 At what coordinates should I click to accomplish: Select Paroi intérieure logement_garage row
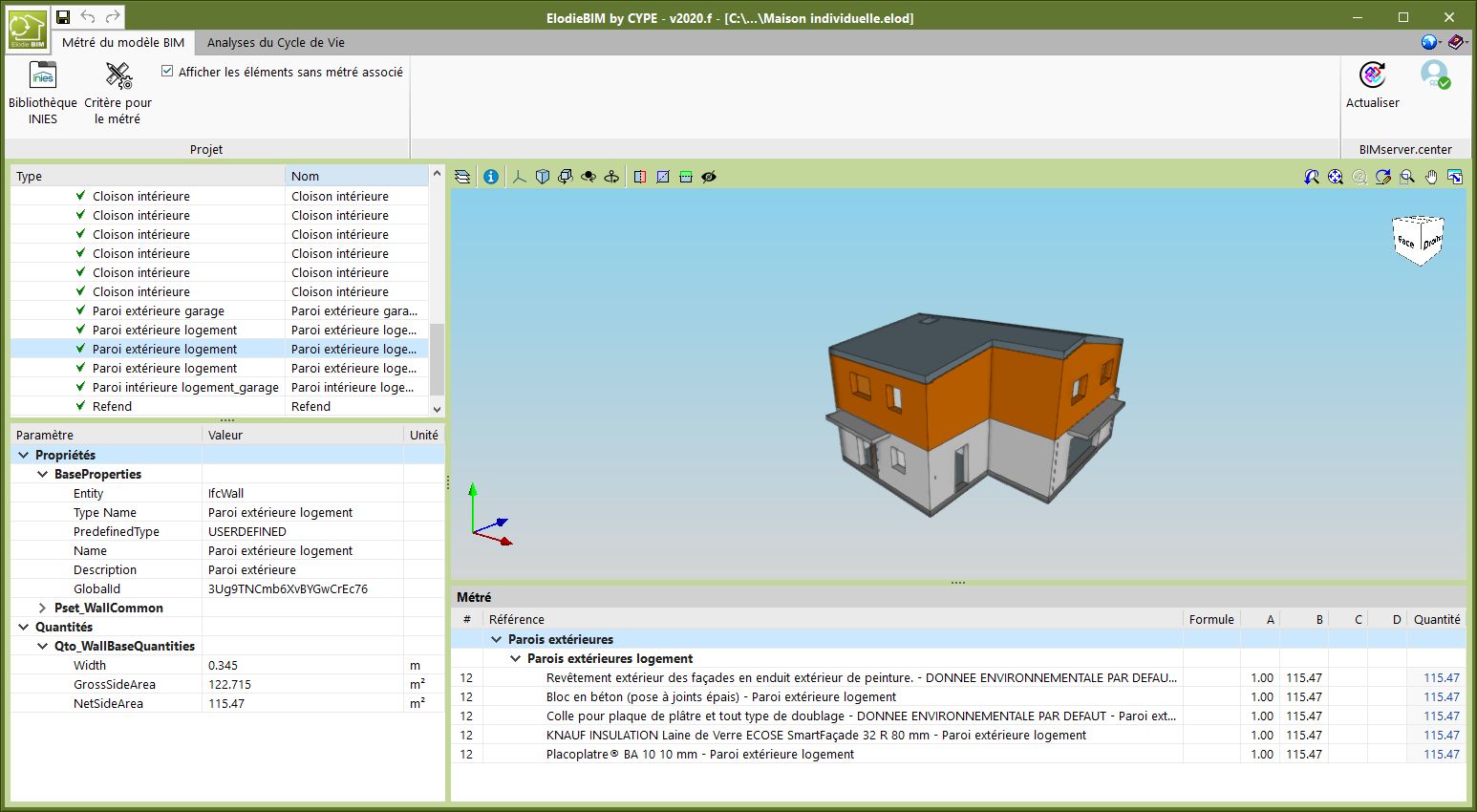220,387
